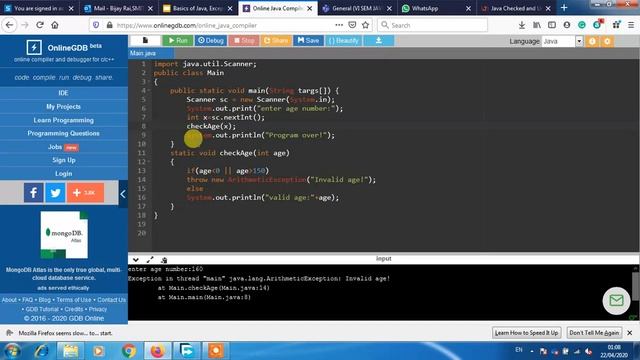The width and height of the screenshot is (640, 360).
Task: Create a new file with the file icon
Action: 145,40
